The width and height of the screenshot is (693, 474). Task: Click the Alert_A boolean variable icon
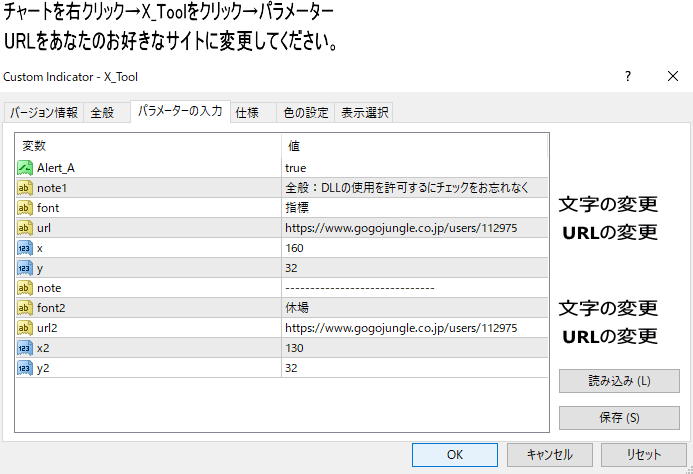pos(26,168)
